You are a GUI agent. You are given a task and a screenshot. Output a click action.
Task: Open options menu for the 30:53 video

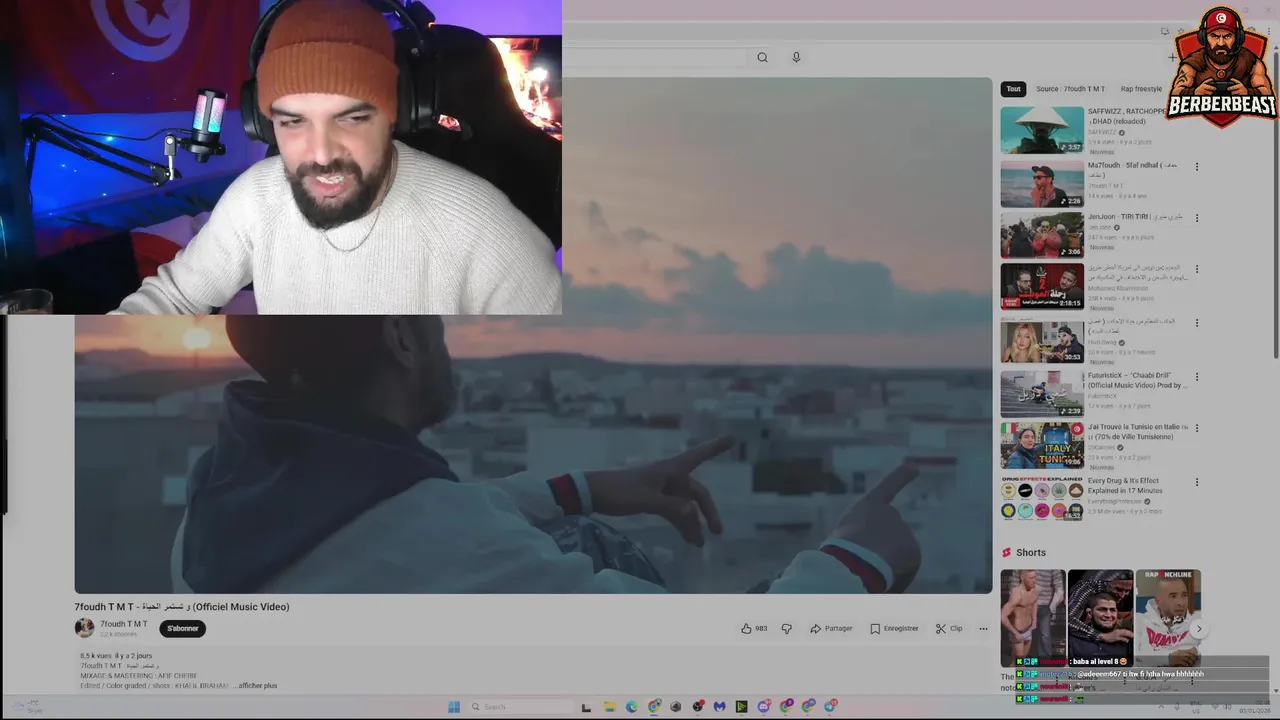[x=1196, y=323]
